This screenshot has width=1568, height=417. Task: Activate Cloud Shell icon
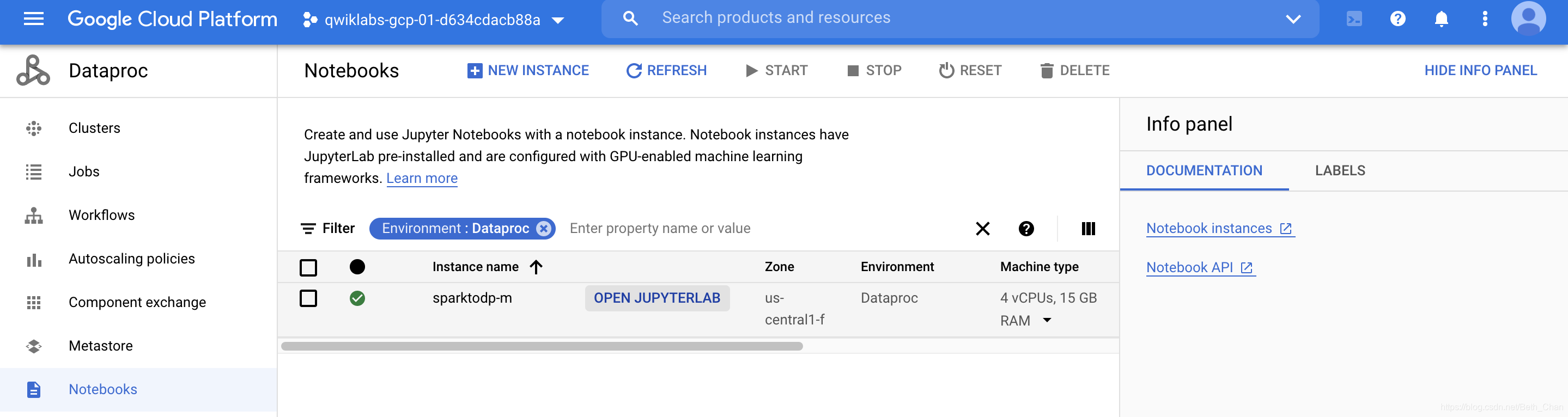[1354, 19]
